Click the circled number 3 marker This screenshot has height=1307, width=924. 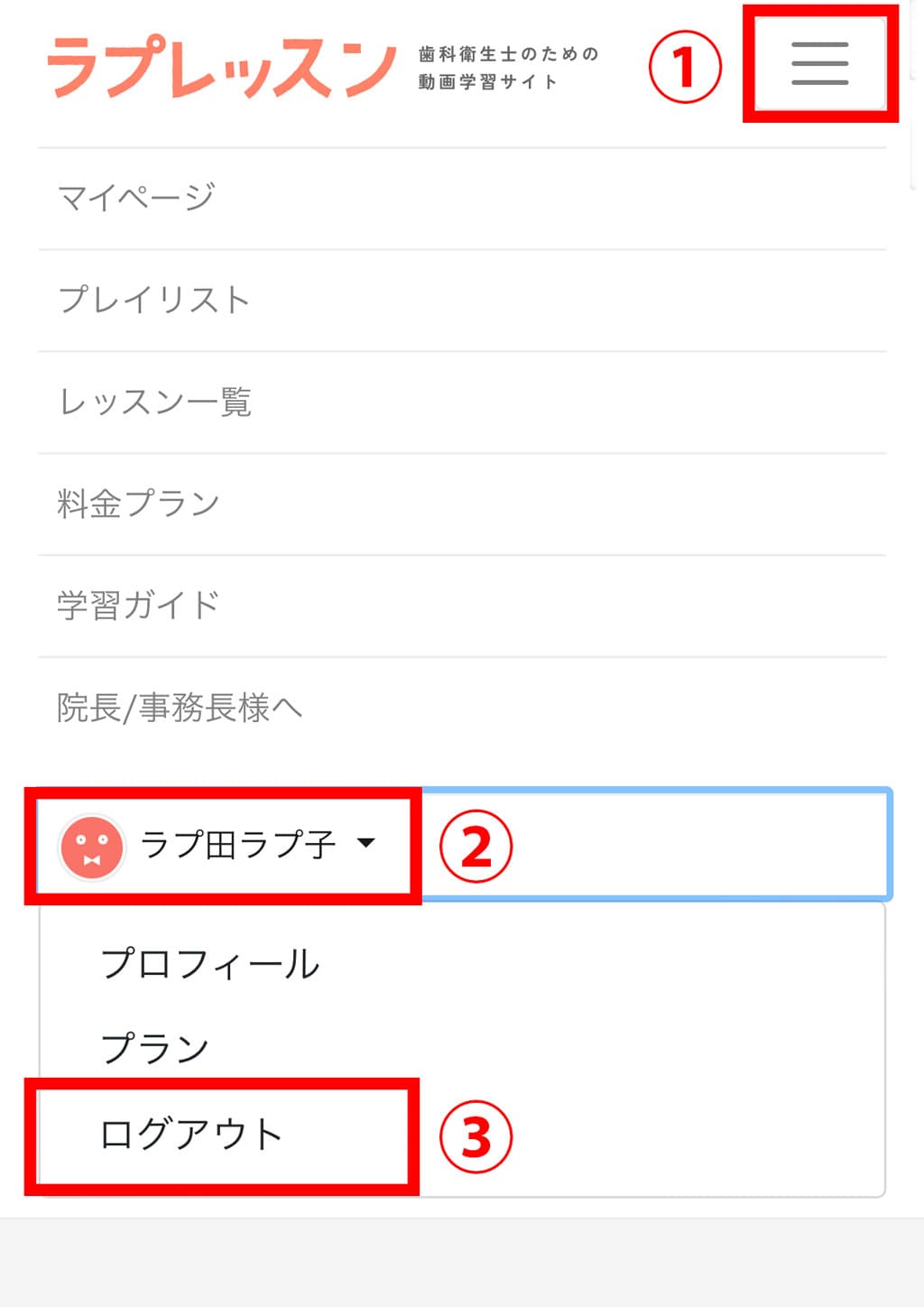(x=476, y=1136)
